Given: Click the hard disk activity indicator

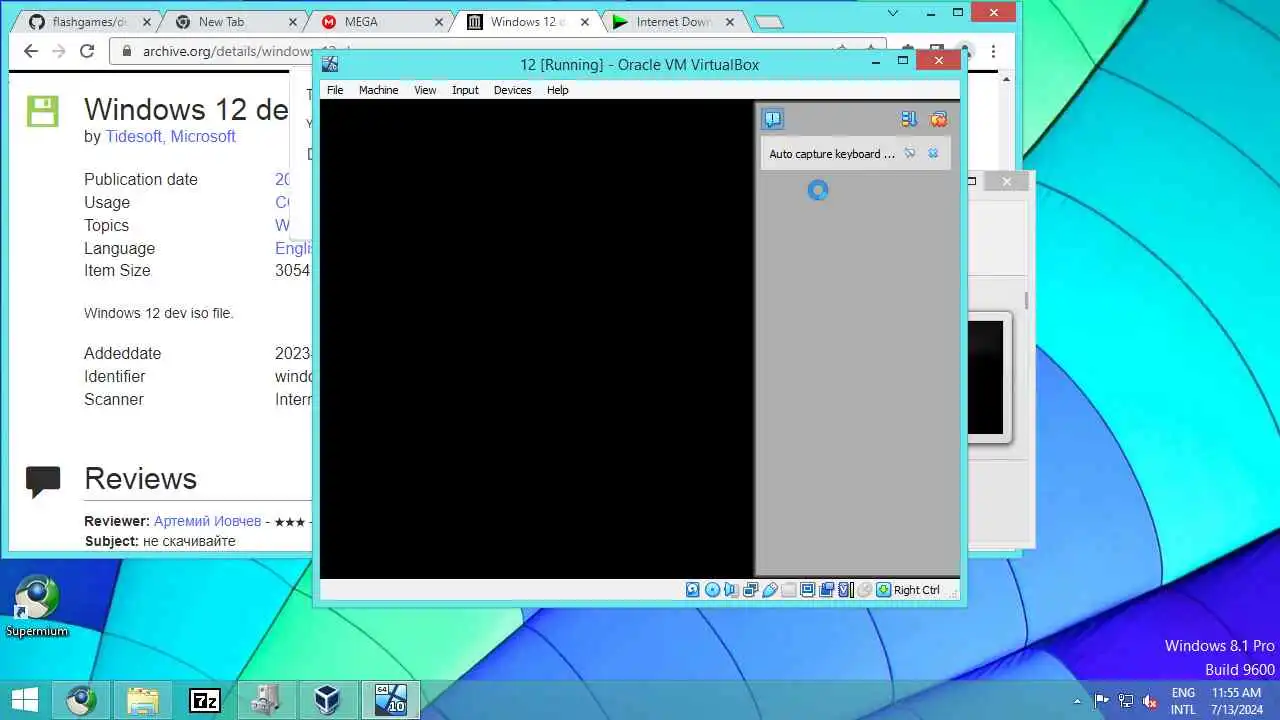Looking at the screenshot, I should coord(693,590).
